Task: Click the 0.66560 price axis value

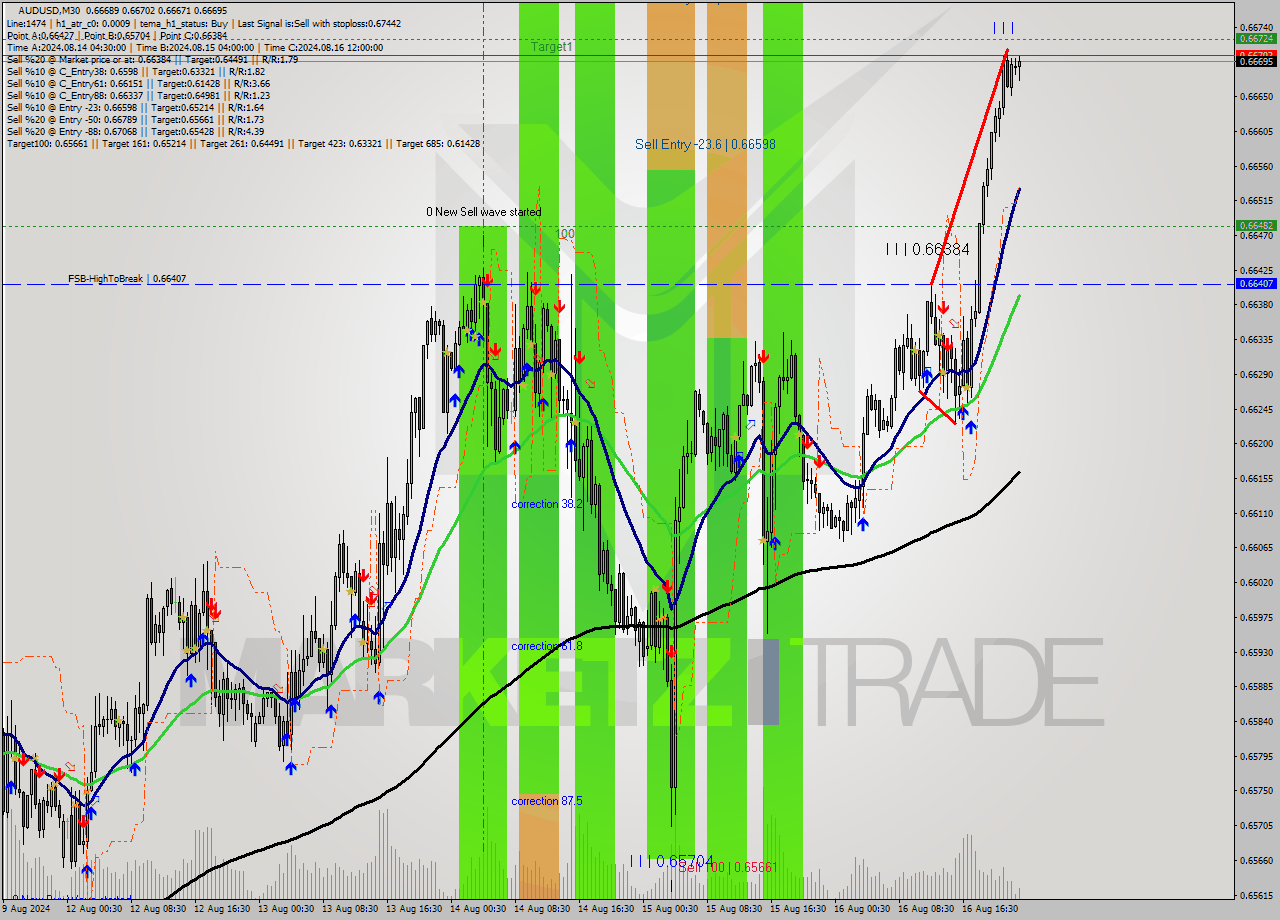Action: pyautogui.click(x=1256, y=166)
